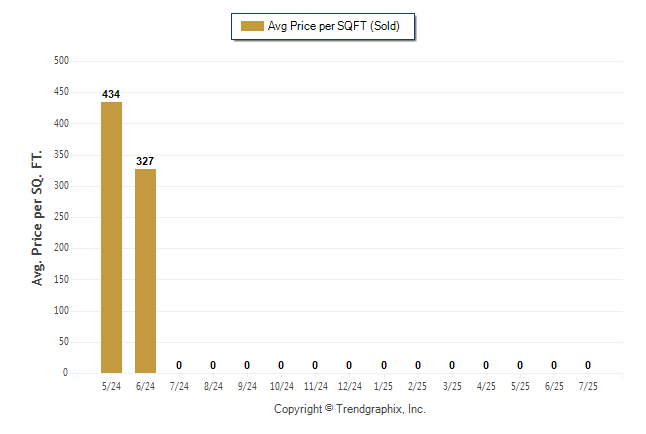Click the zero value above 3/25
Screen dimensions: 646x434
click(452, 365)
